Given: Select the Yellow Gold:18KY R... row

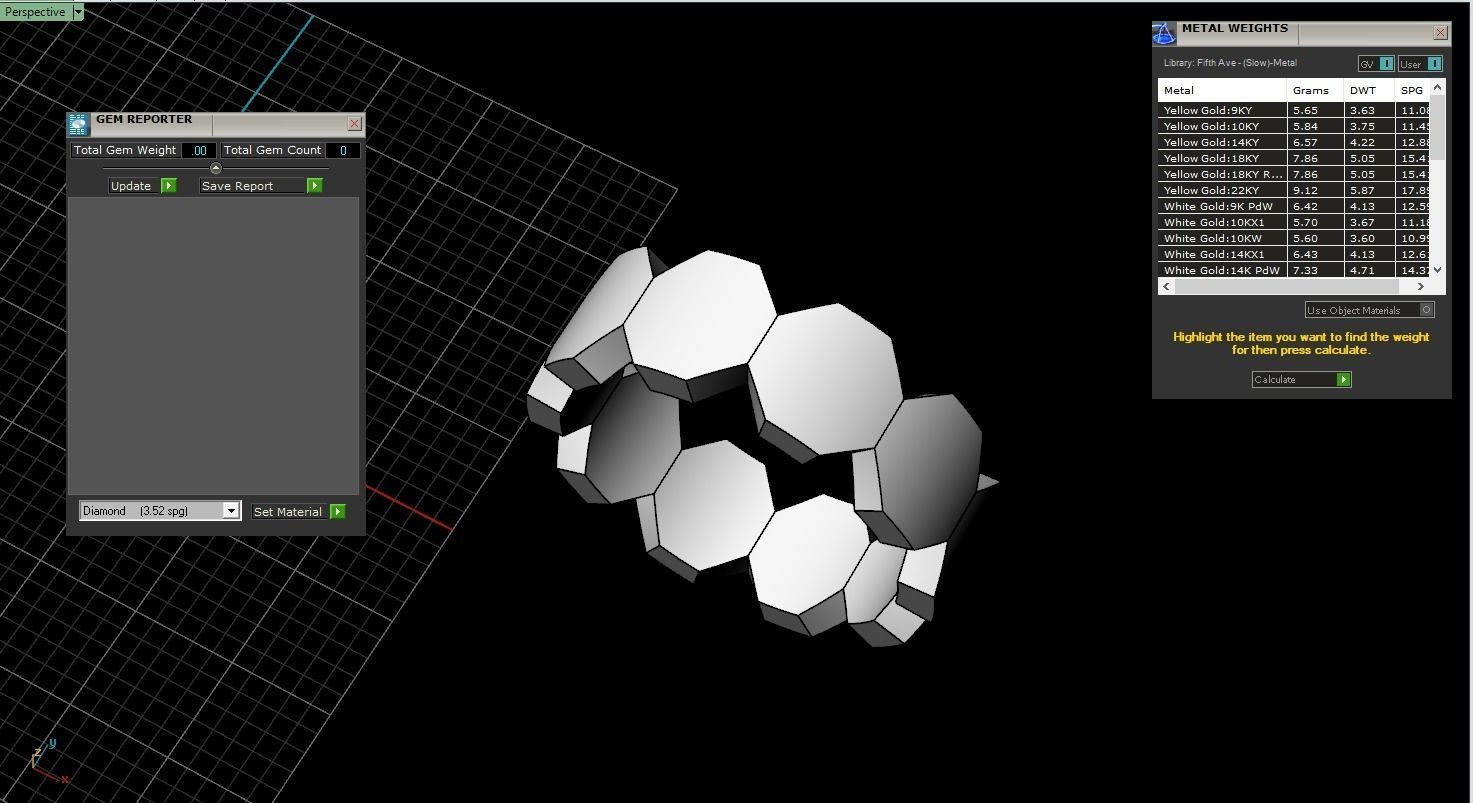Looking at the screenshot, I should click(1294, 174).
